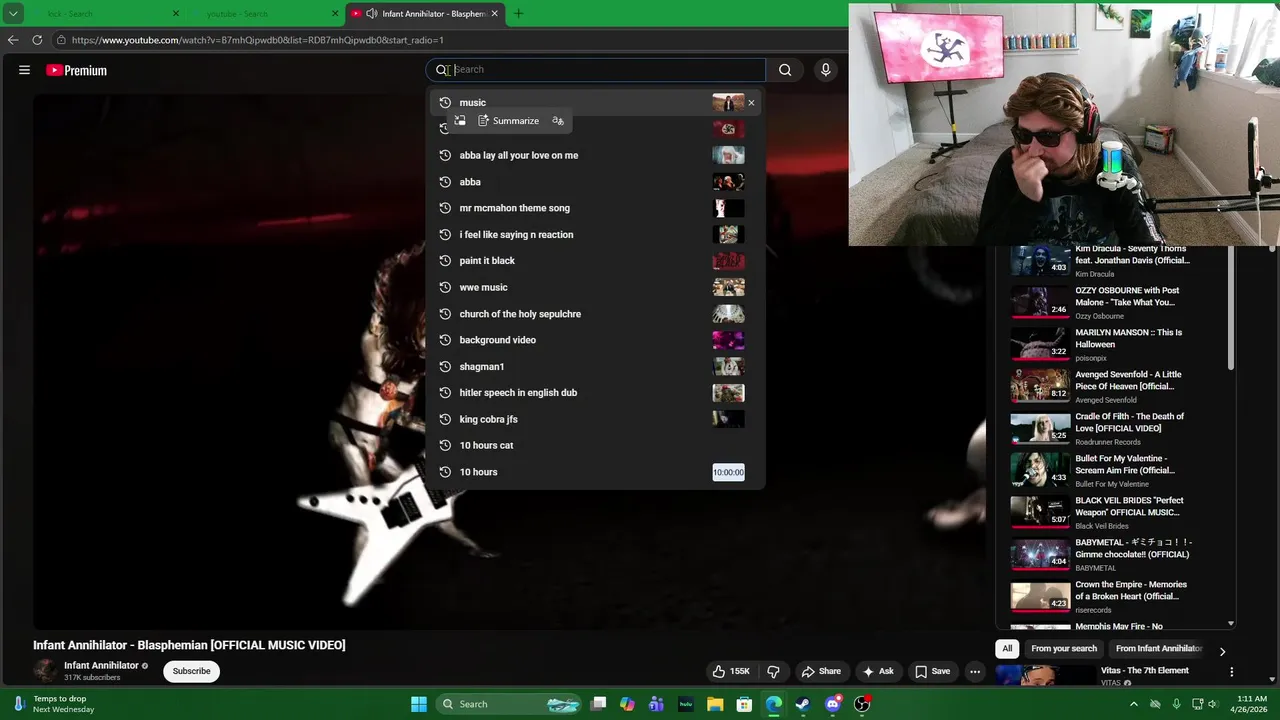Click the Infant Annihilator channel avatar
1280x720 pixels.
coord(46,671)
